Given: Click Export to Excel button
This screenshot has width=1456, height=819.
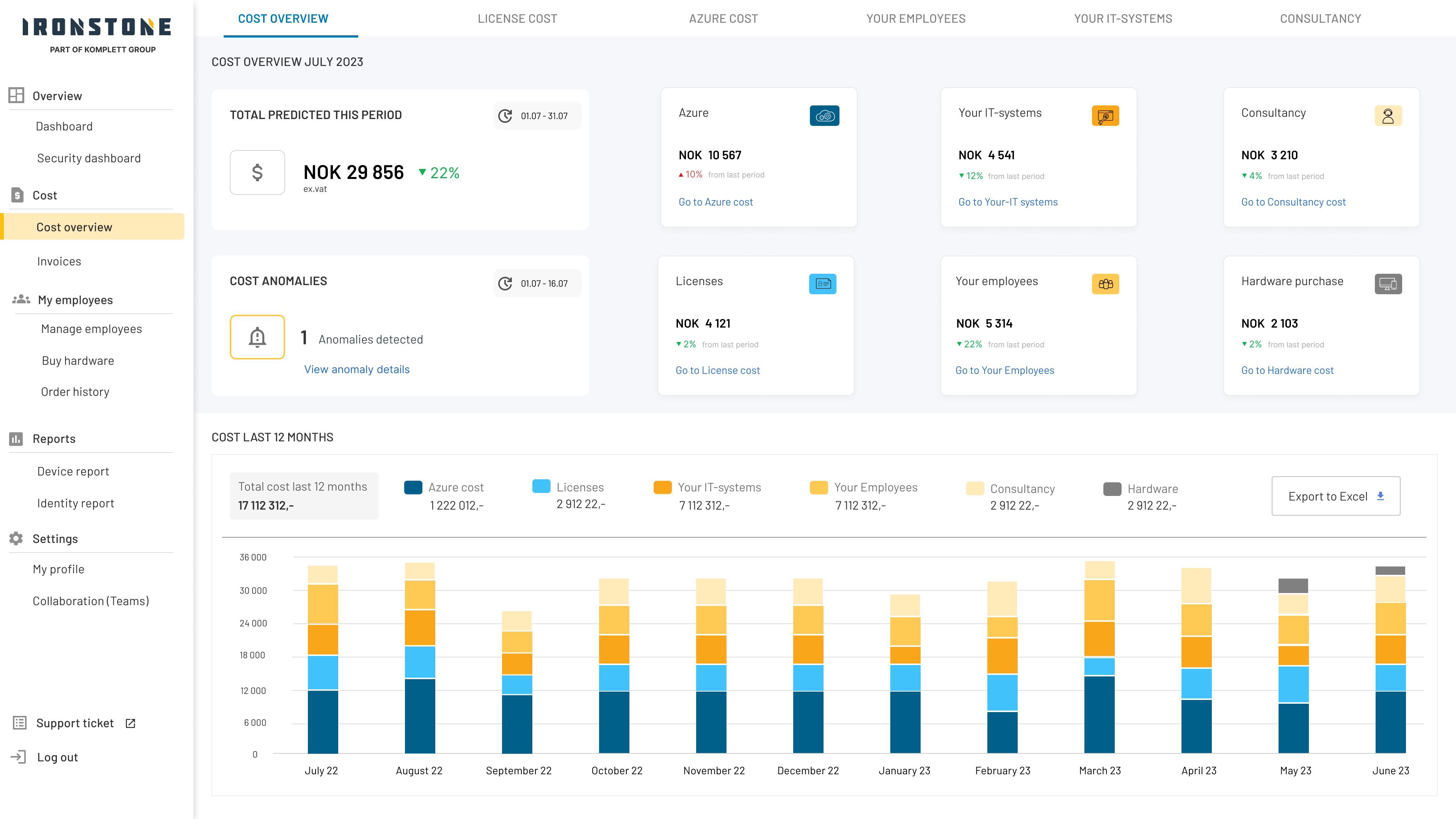Looking at the screenshot, I should pos(1335,496).
